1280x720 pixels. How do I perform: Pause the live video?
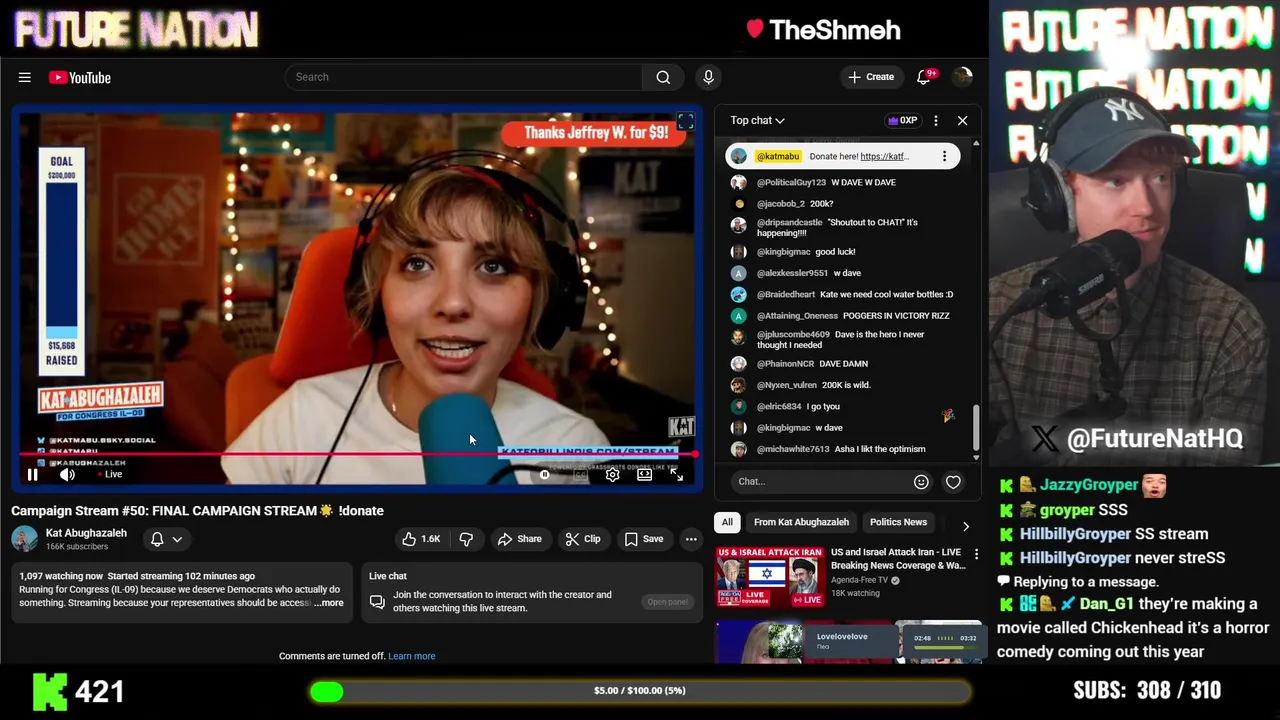click(x=32, y=475)
